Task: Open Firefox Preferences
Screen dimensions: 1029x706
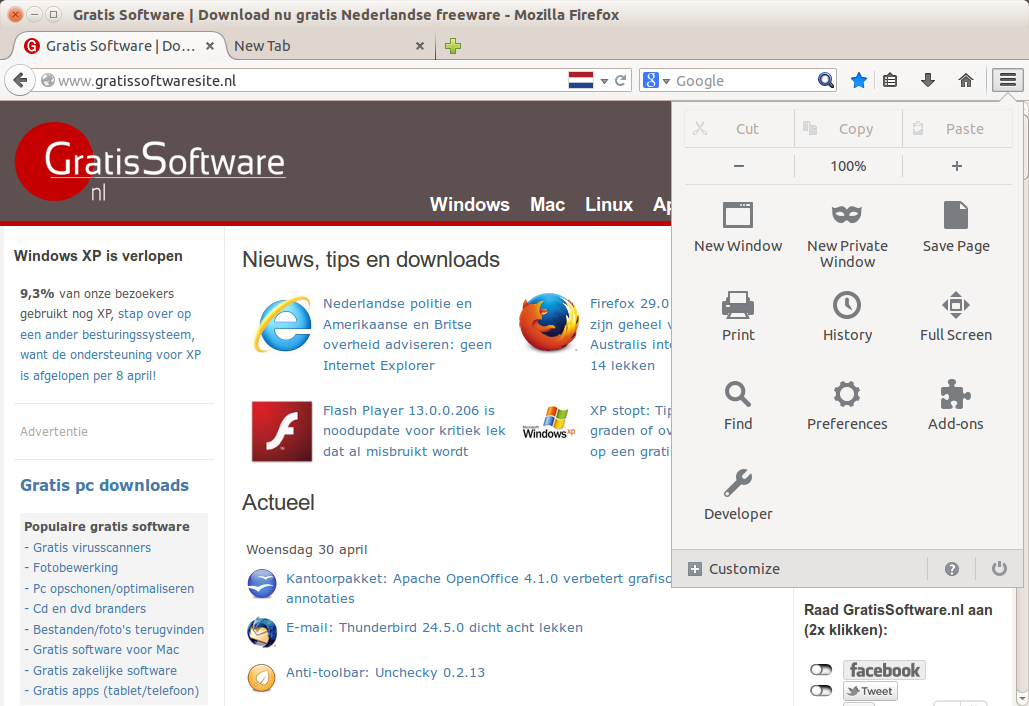Action: 847,405
